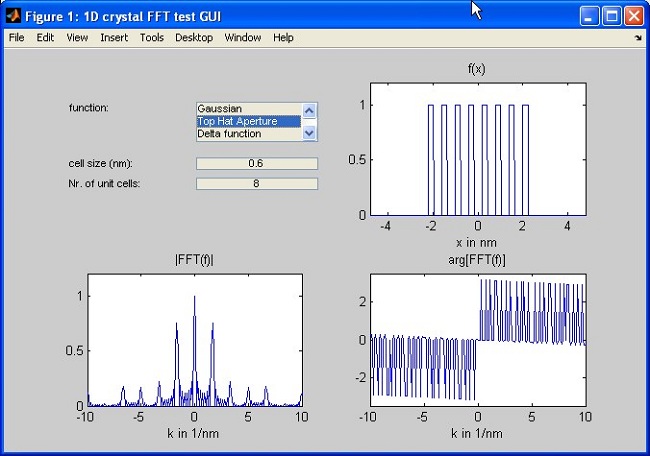Select Delta function in the list

(x=248, y=134)
